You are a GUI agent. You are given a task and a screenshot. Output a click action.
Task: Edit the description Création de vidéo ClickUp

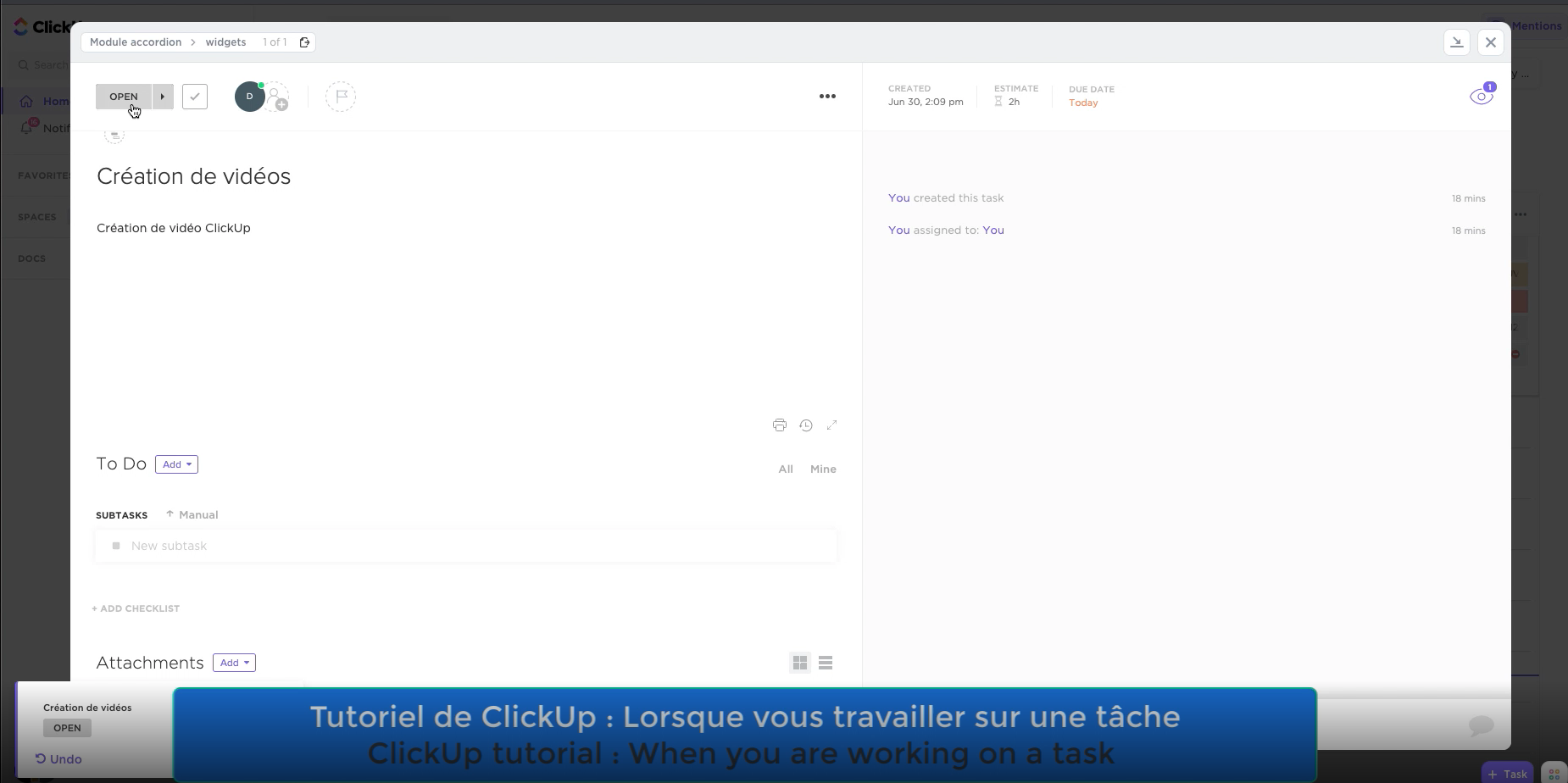[x=174, y=228]
